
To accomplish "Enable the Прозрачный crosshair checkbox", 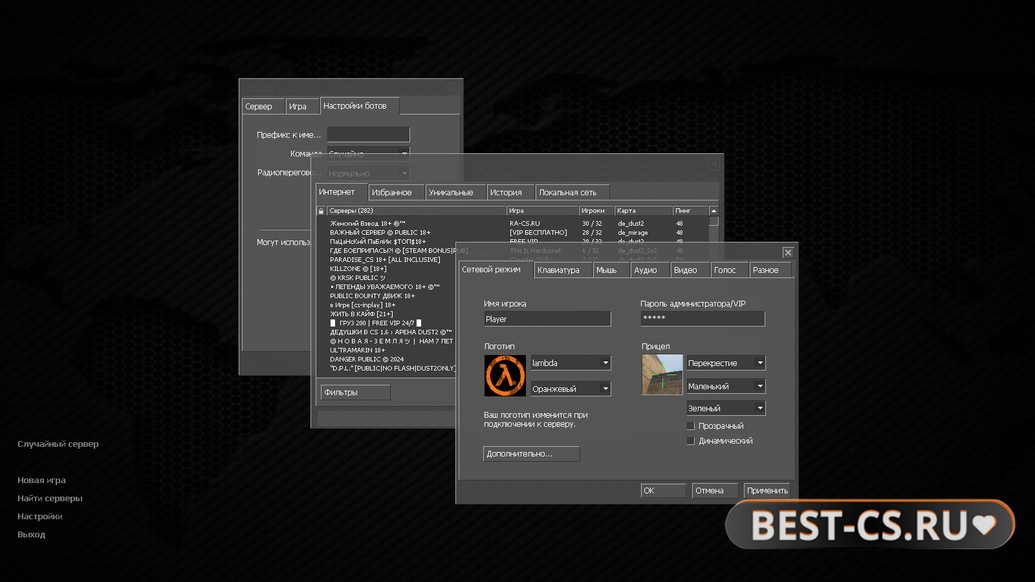I will pyautogui.click(x=690, y=426).
